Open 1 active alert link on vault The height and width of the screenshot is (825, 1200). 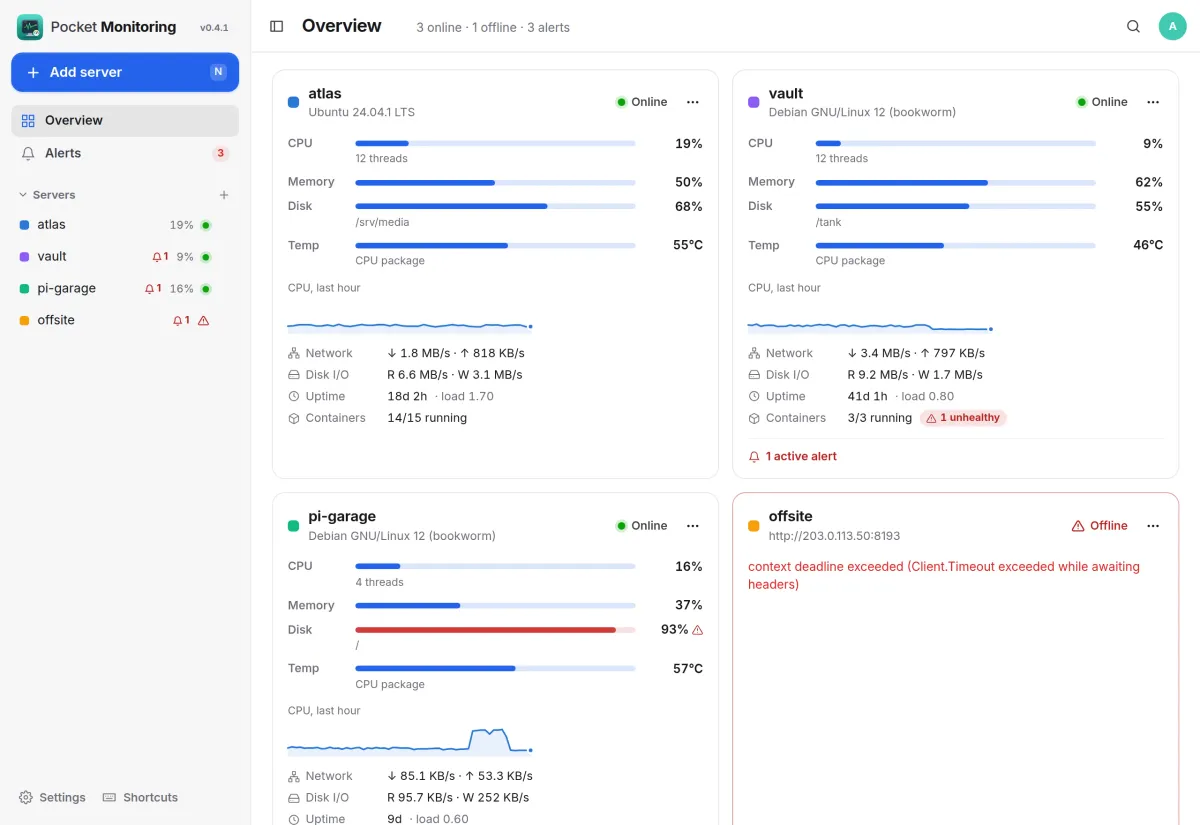[793, 456]
